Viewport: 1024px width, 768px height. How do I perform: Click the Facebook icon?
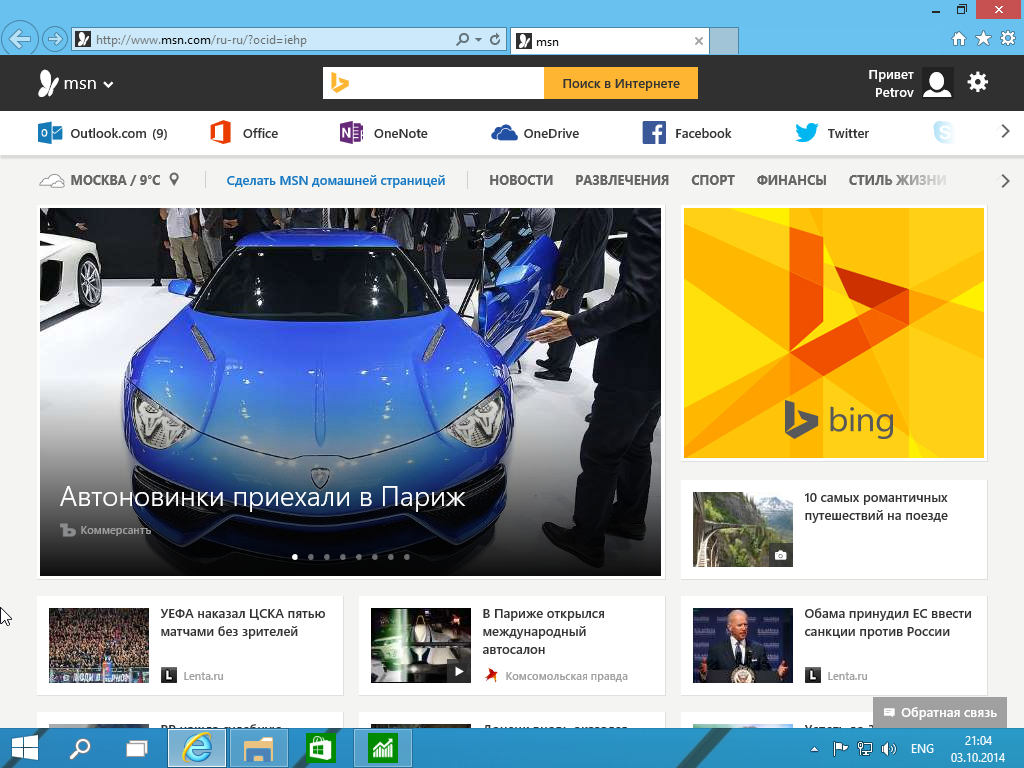(x=655, y=132)
